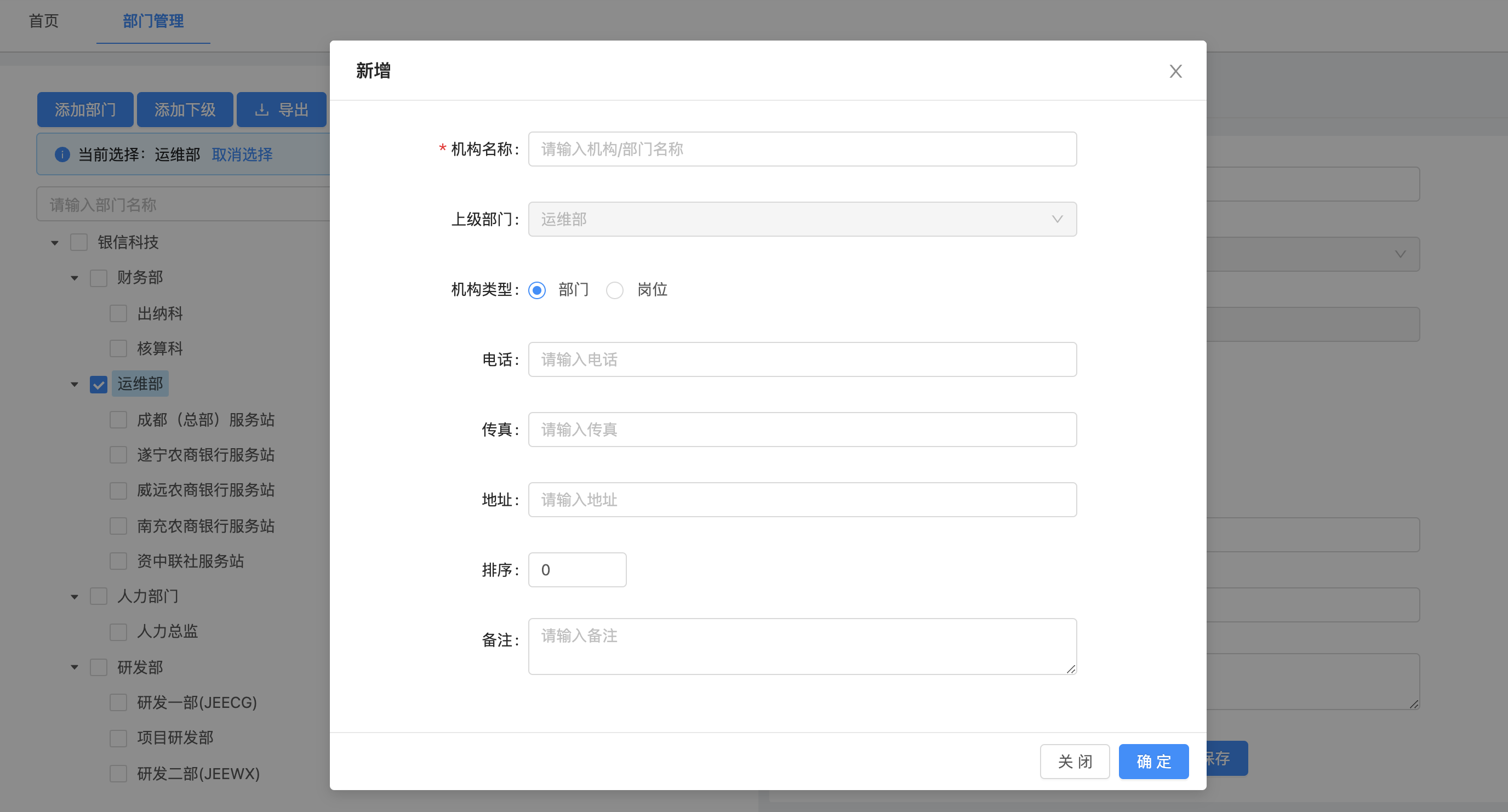Viewport: 1508px width, 812px height.
Task: Click the export download icon on 导出
Action: coord(262,110)
